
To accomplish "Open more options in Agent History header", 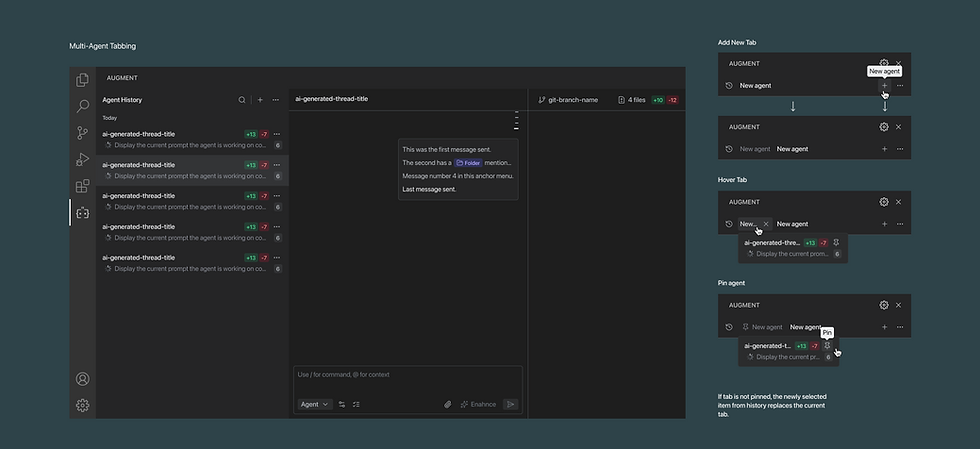I will (276, 100).
